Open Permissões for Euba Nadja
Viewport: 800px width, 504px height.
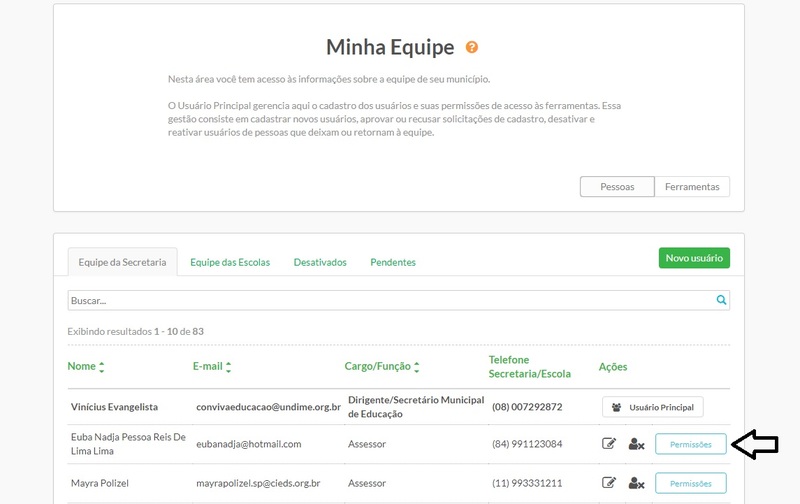coord(690,444)
